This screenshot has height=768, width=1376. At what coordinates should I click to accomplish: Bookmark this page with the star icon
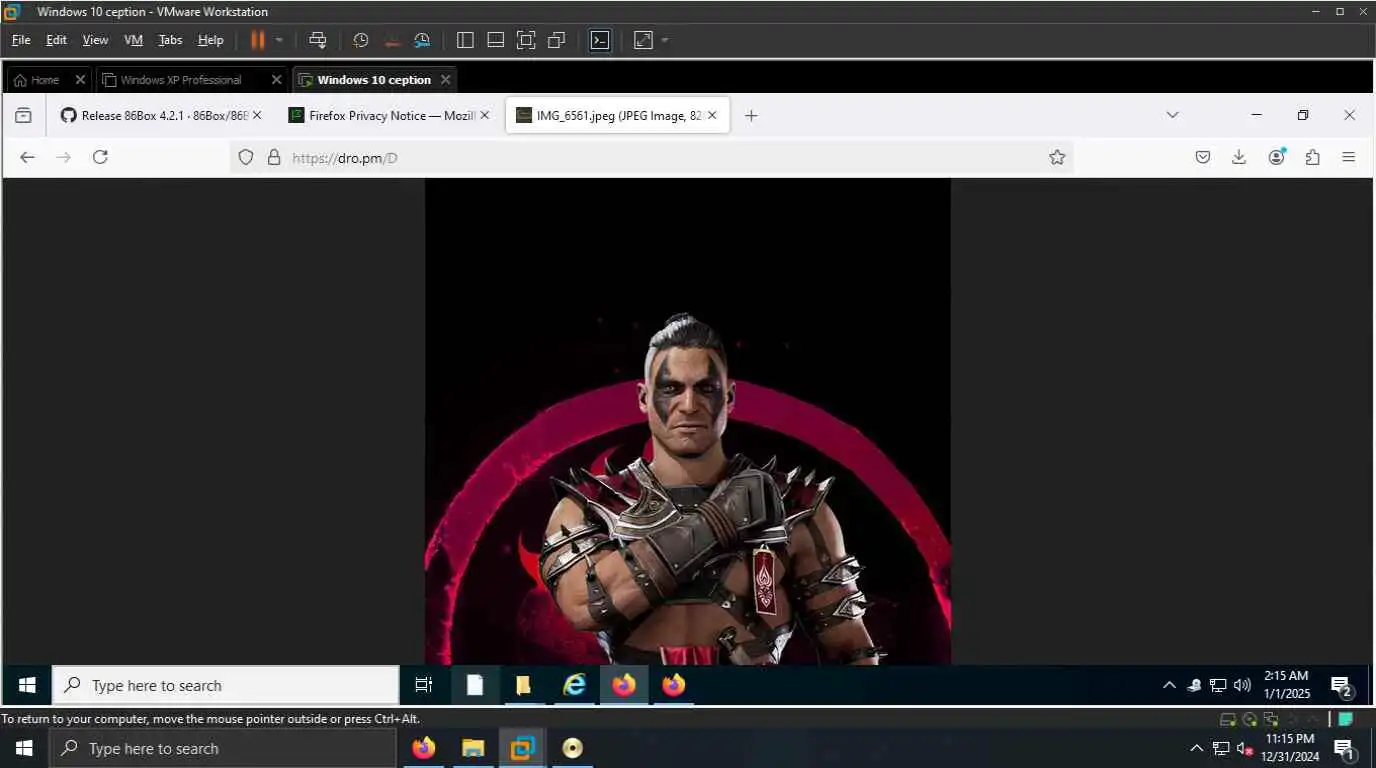1057,157
